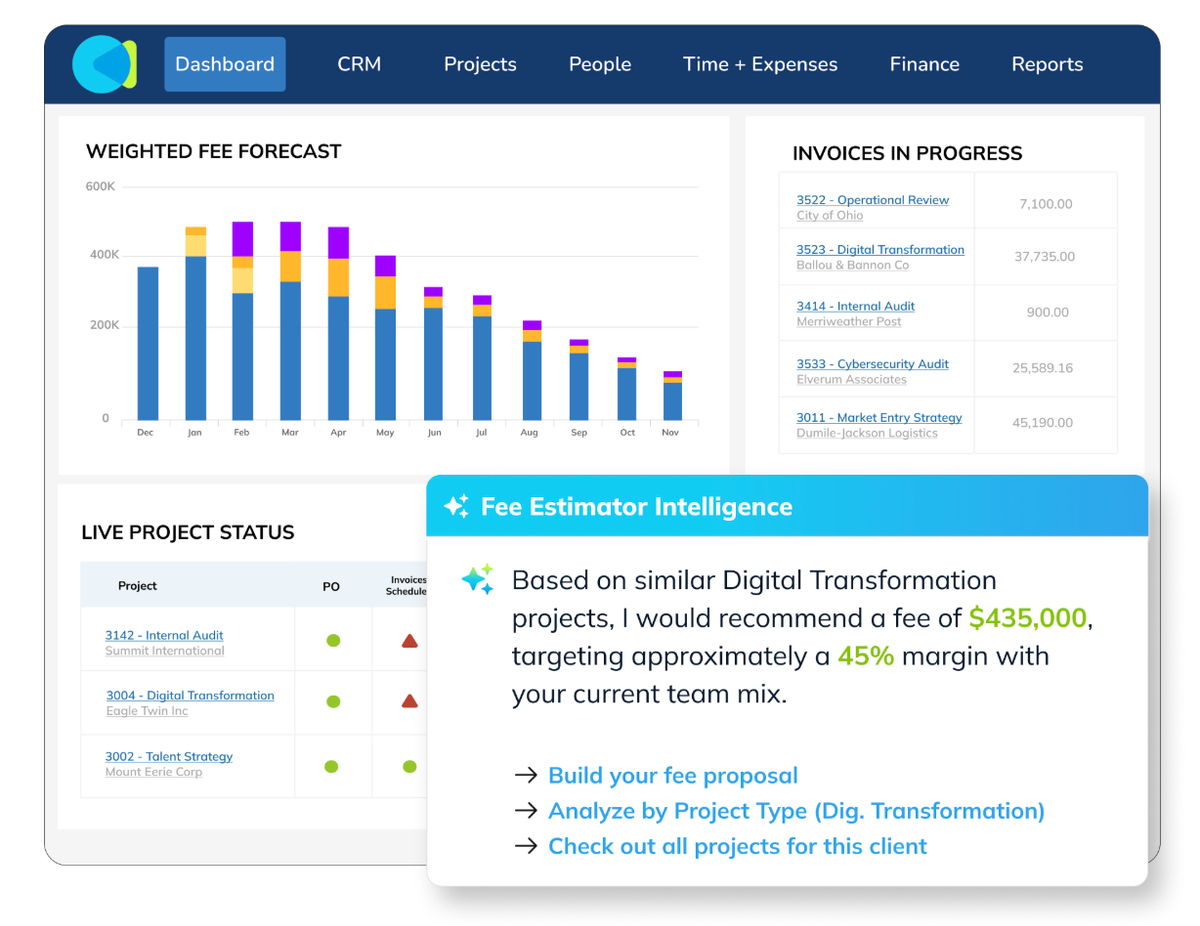This screenshot has height=926, width=1200.
Task: Click the app logo in the navigation bar
Action: tap(104, 64)
